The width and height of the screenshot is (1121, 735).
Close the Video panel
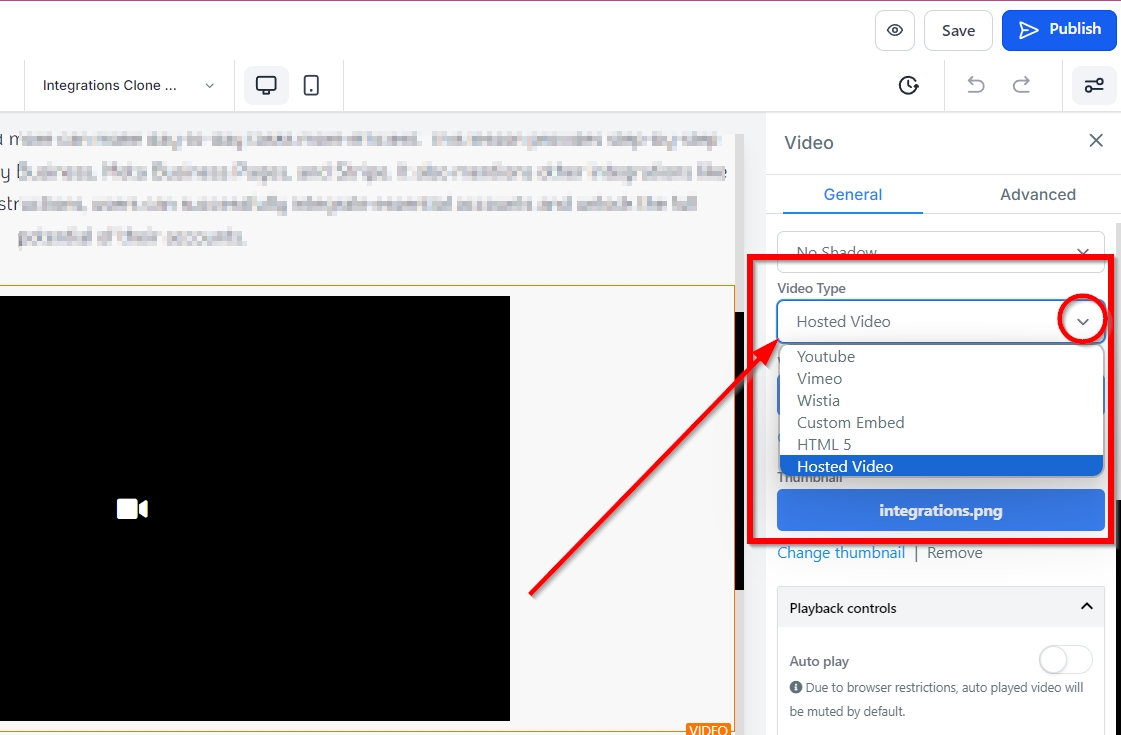tap(1095, 141)
